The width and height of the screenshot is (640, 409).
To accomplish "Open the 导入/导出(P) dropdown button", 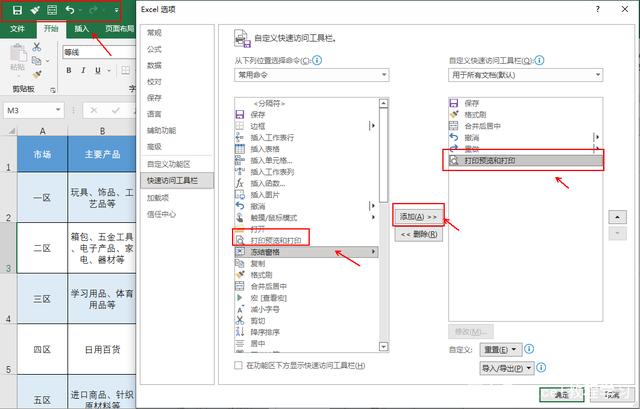I will pos(507,368).
